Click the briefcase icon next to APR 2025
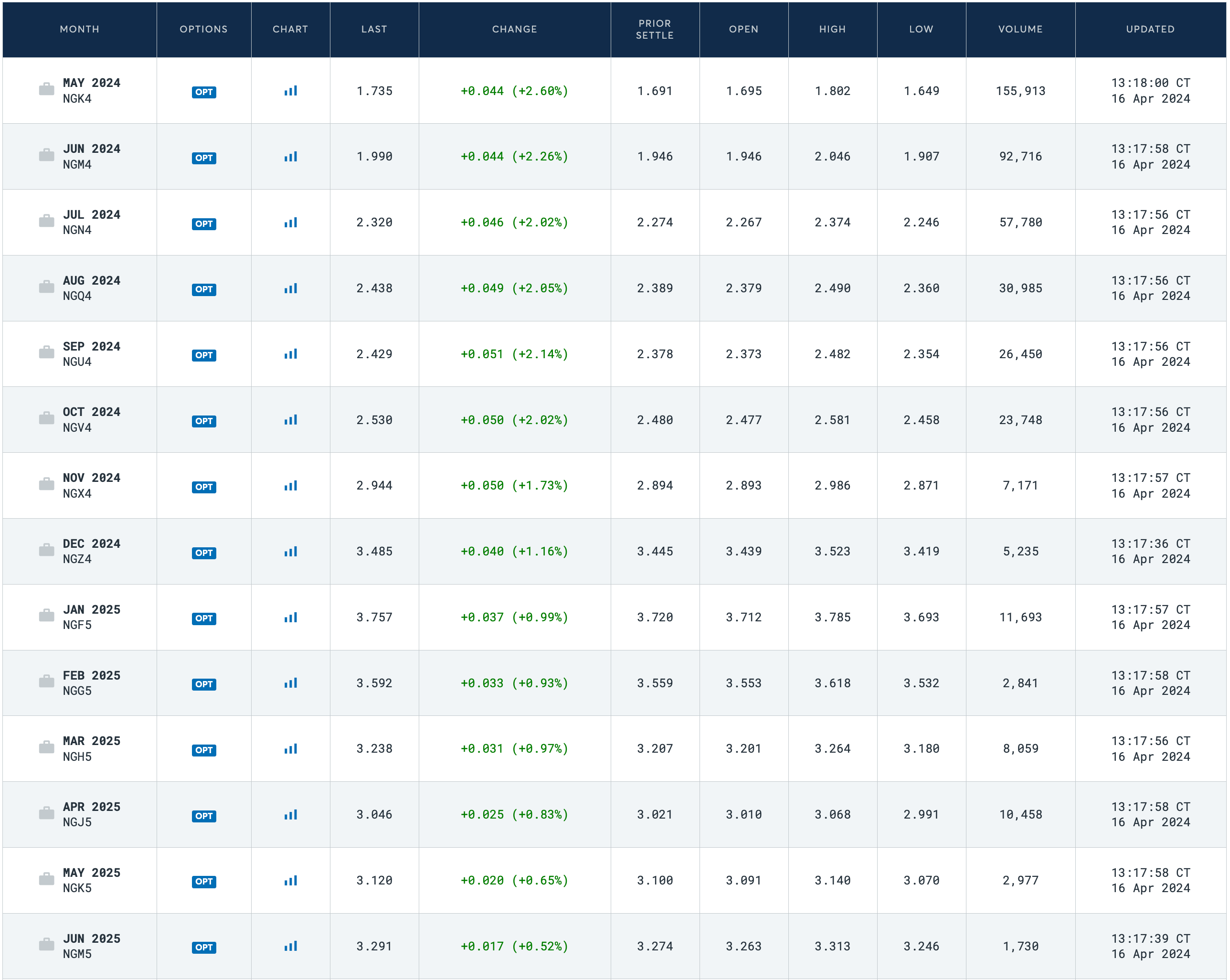 point(46,813)
